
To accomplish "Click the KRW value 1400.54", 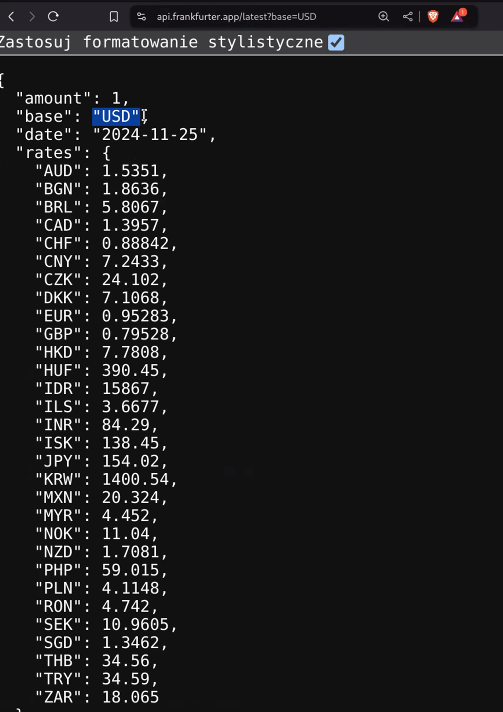I will 135,480.
